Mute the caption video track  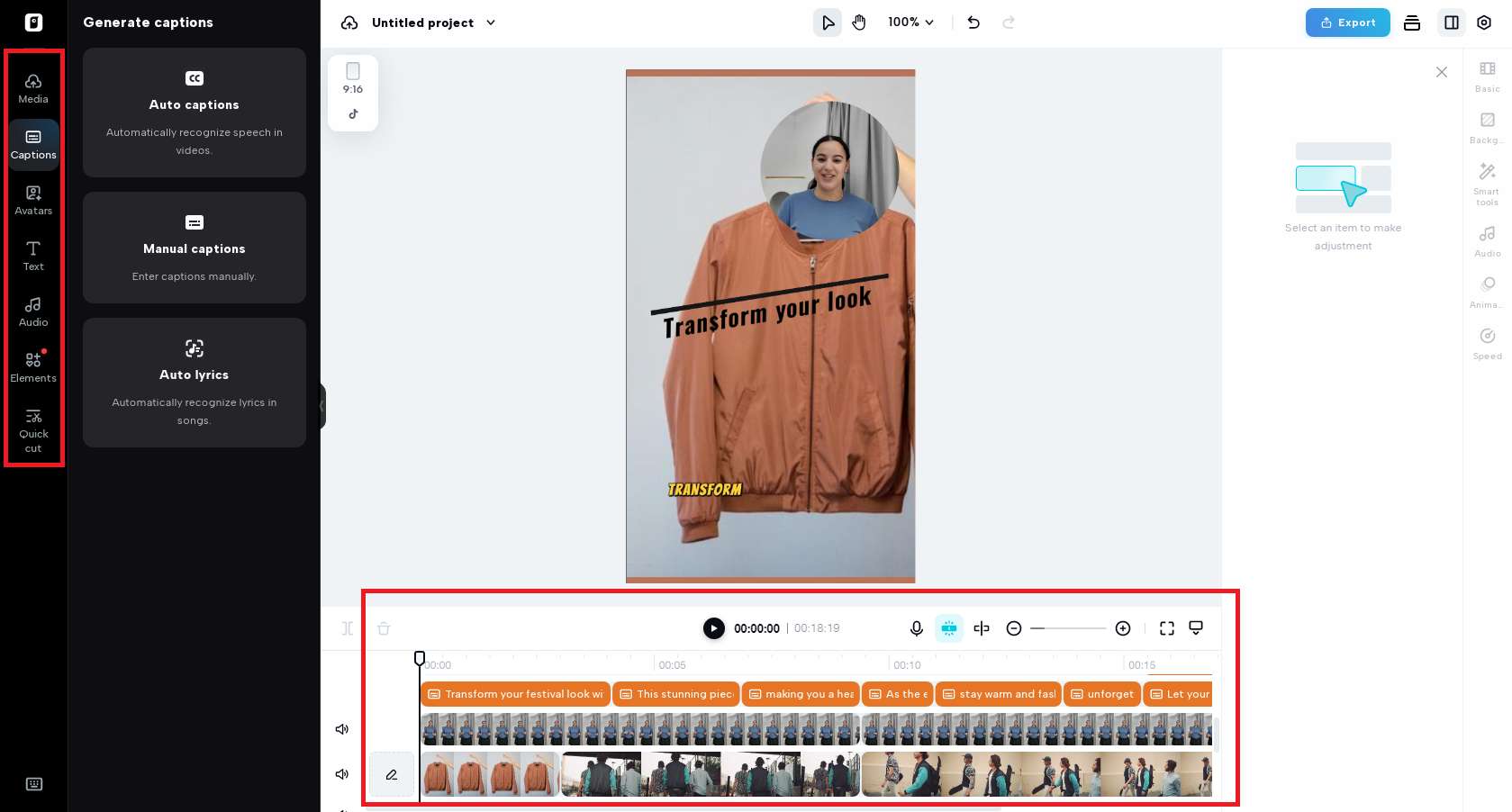pos(341,729)
